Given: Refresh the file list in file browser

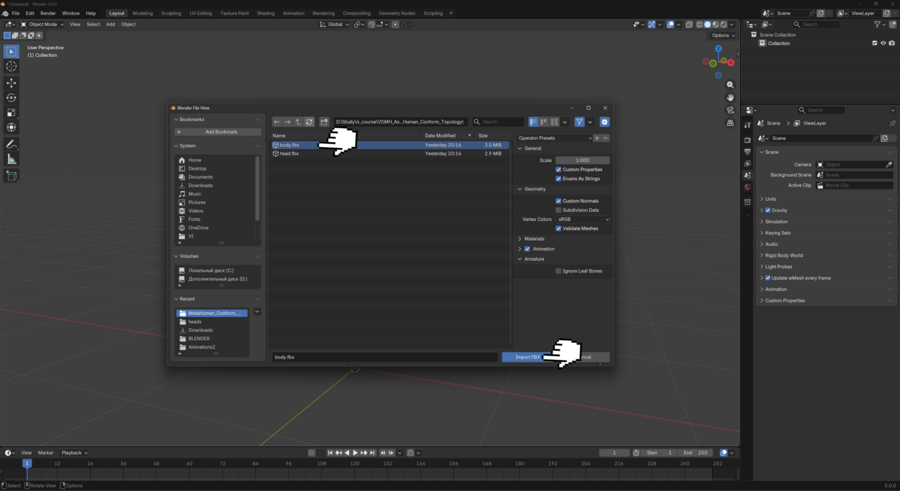Looking at the screenshot, I should (309, 122).
